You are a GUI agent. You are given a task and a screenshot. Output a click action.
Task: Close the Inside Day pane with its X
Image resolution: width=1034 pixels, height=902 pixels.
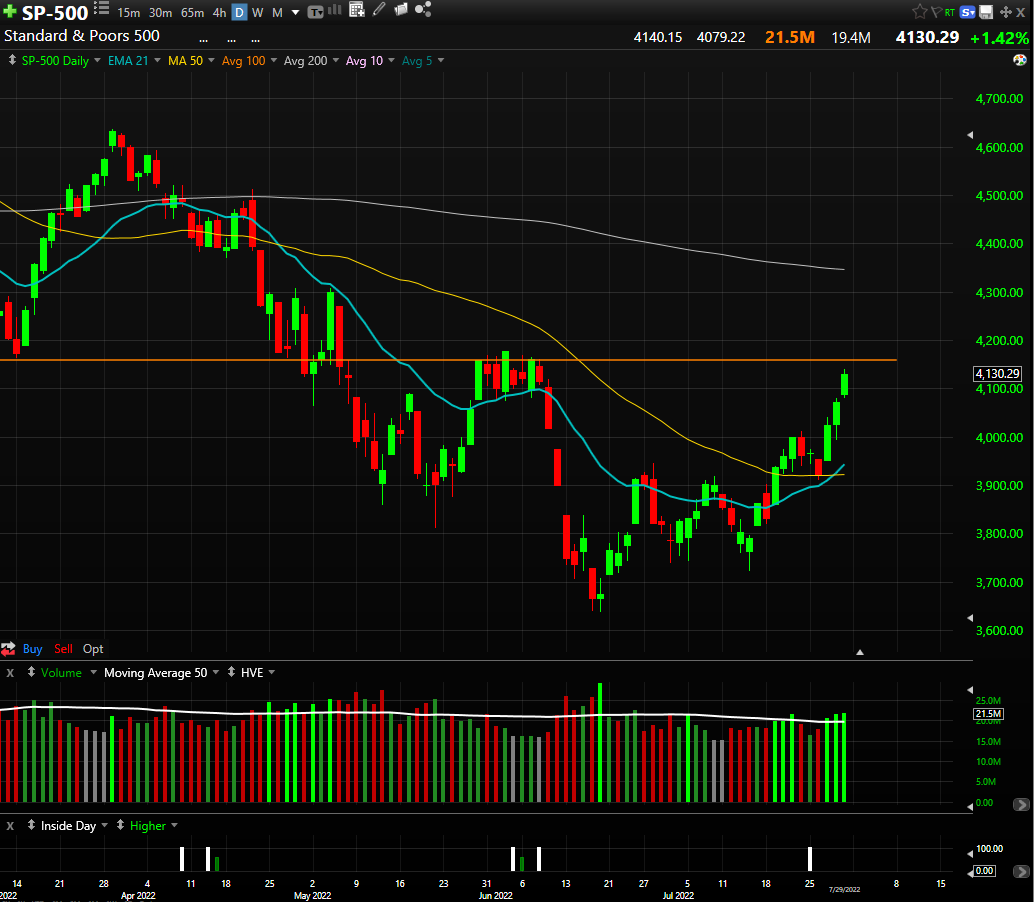(10, 826)
